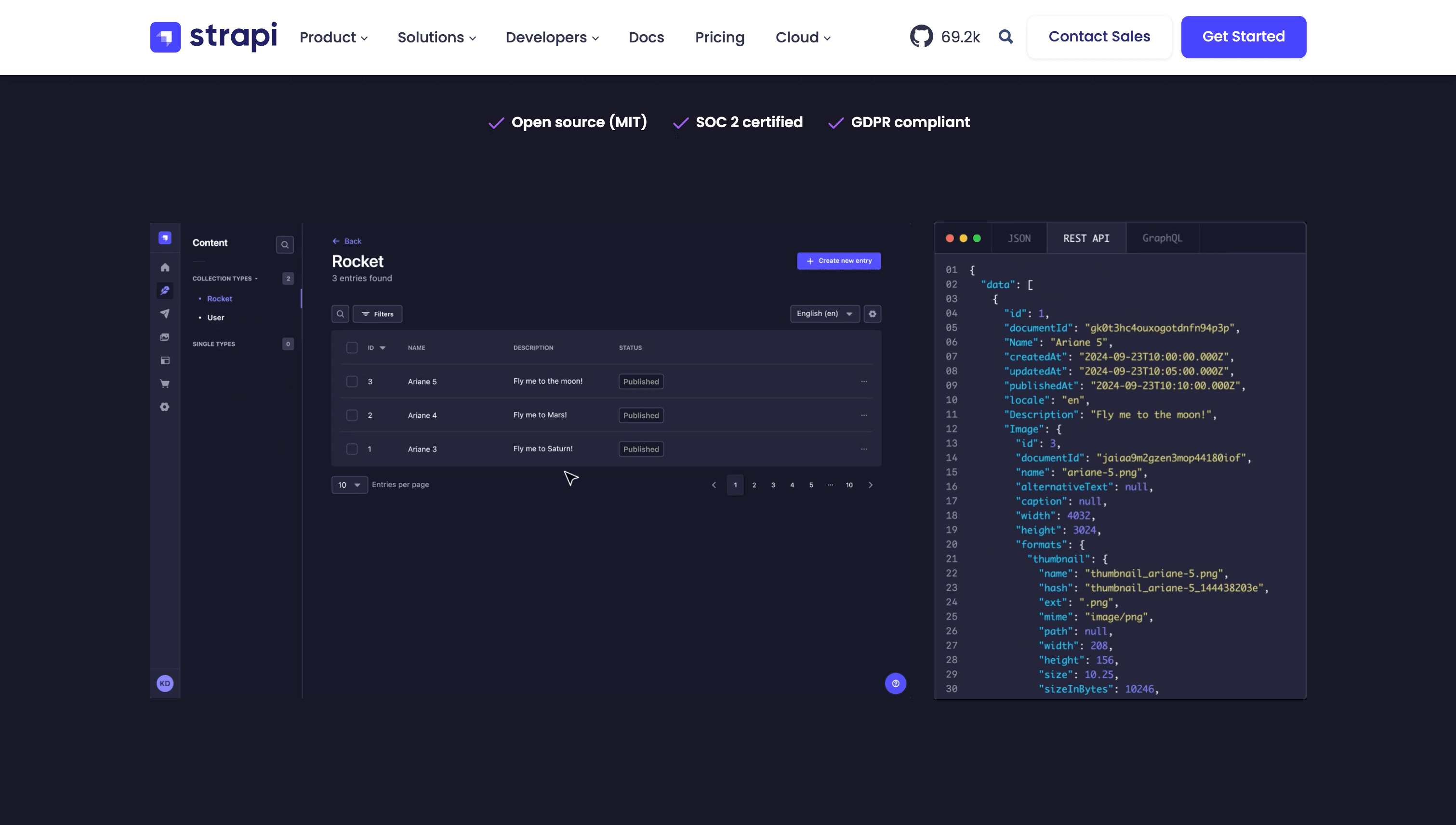Go to Home icon in admin sidebar
Image resolution: width=1456 pixels, height=825 pixels.
(165, 267)
